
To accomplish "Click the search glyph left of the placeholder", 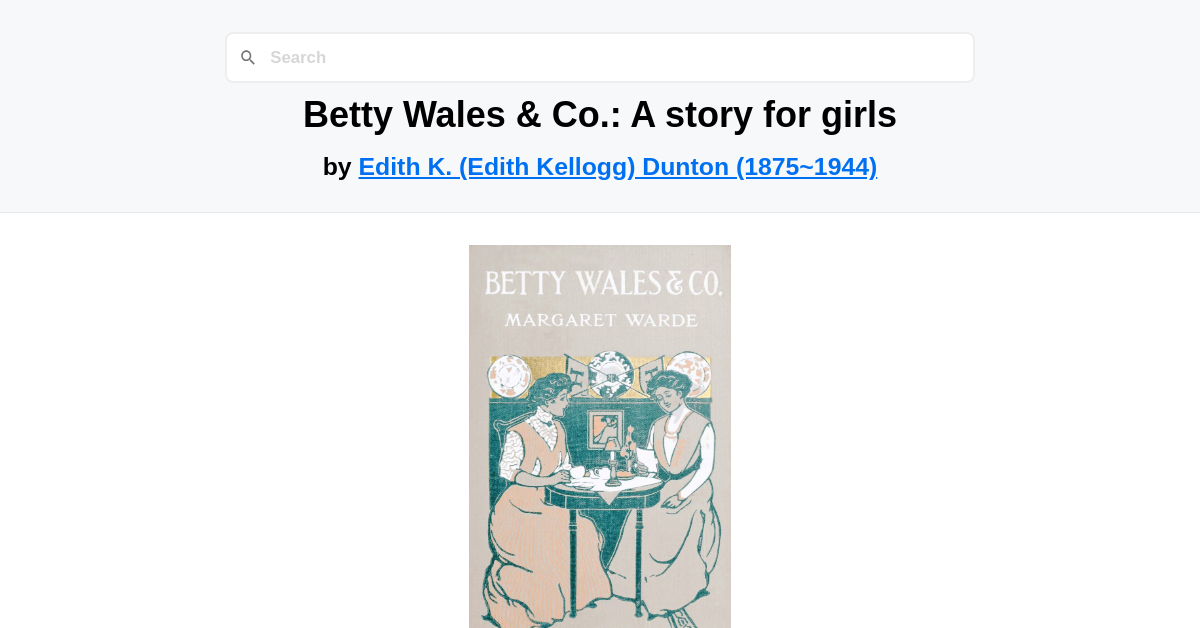I will (x=248, y=57).
